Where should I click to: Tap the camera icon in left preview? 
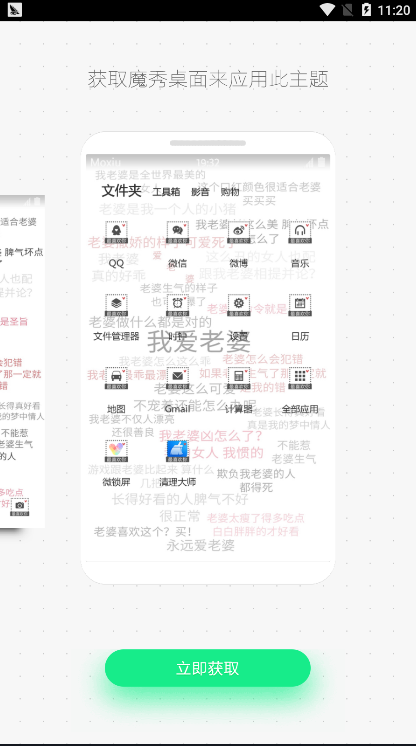click(x=20, y=507)
